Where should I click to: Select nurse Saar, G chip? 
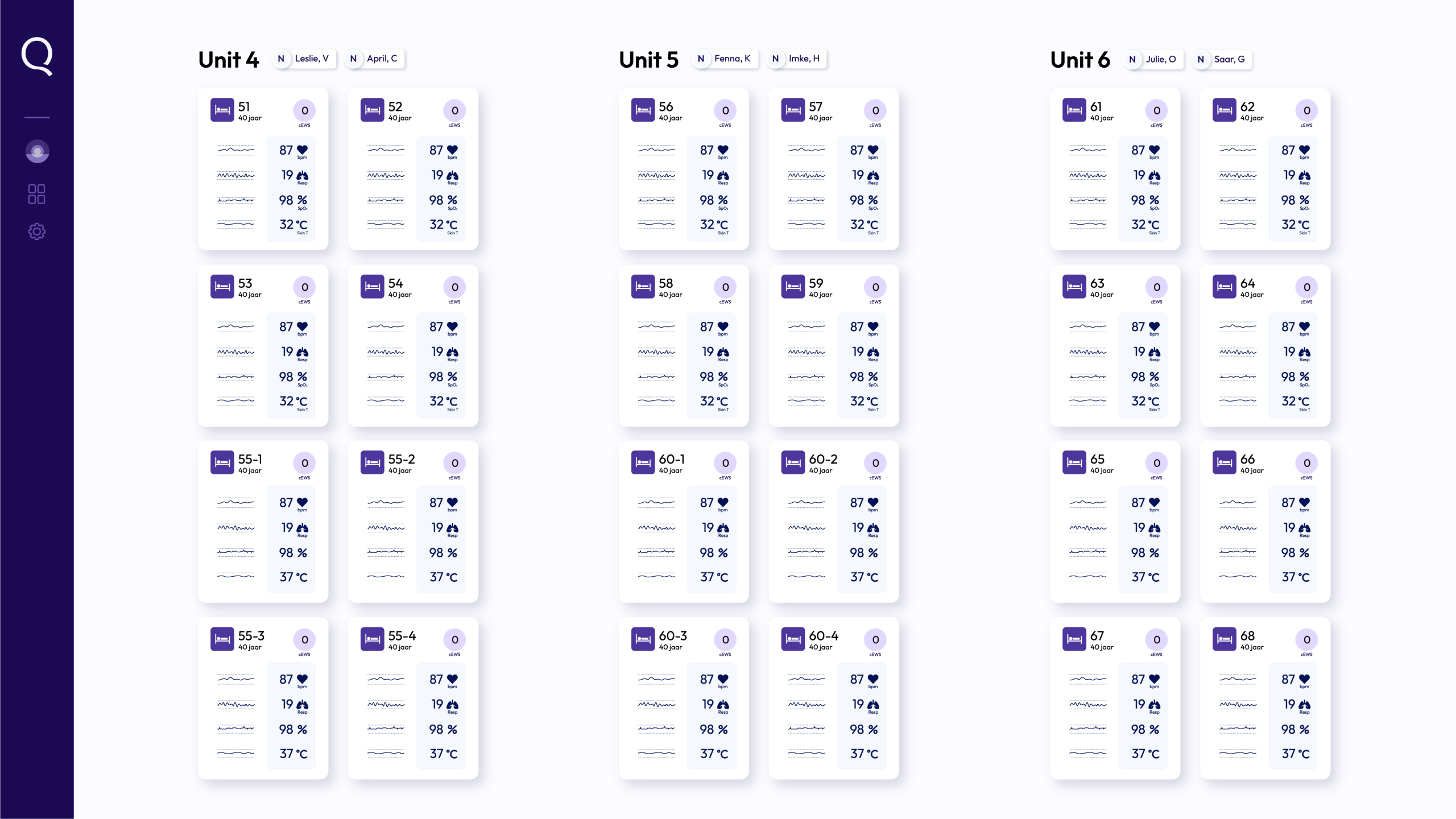click(x=1222, y=59)
